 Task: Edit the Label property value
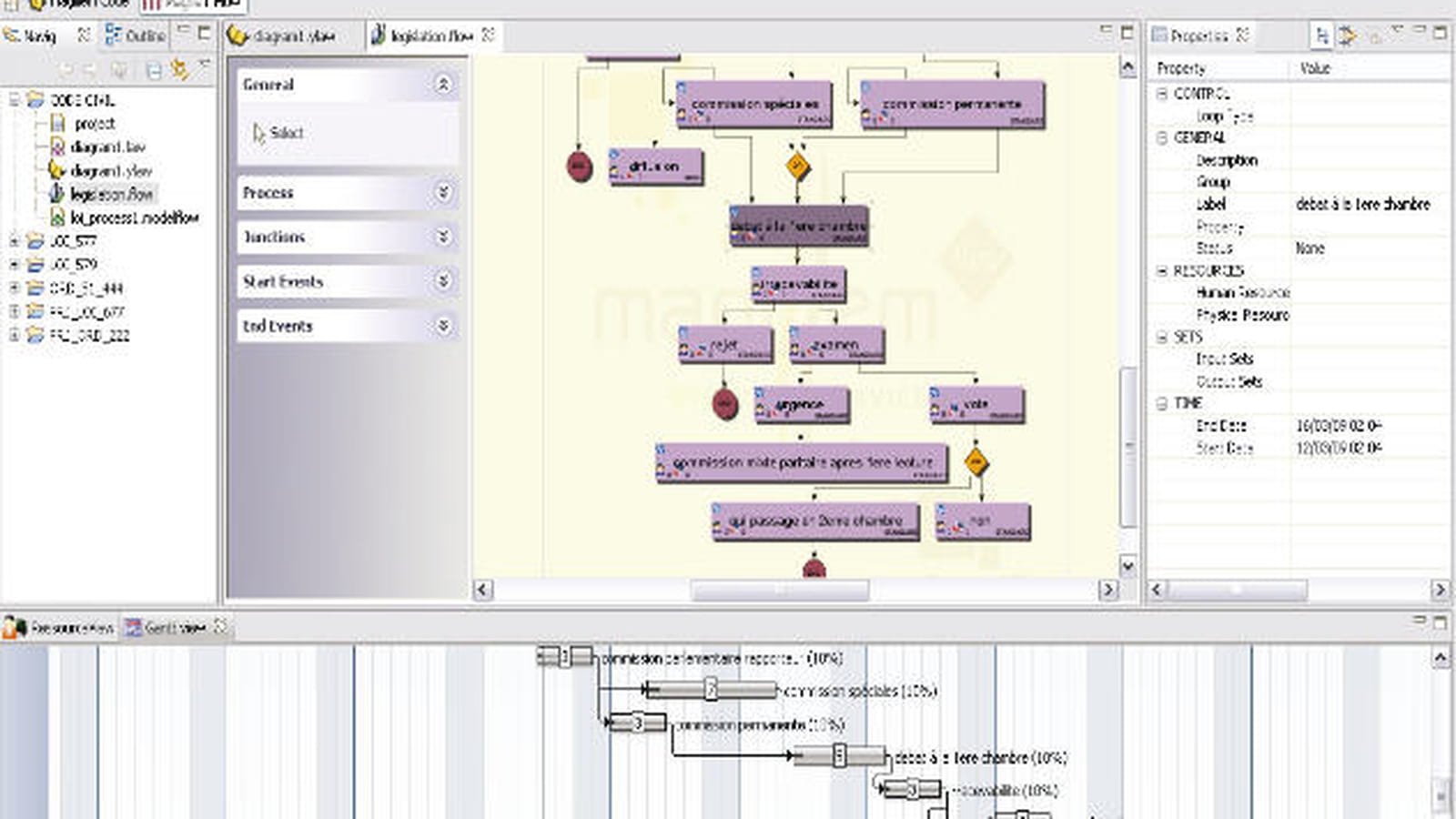coord(1370,204)
